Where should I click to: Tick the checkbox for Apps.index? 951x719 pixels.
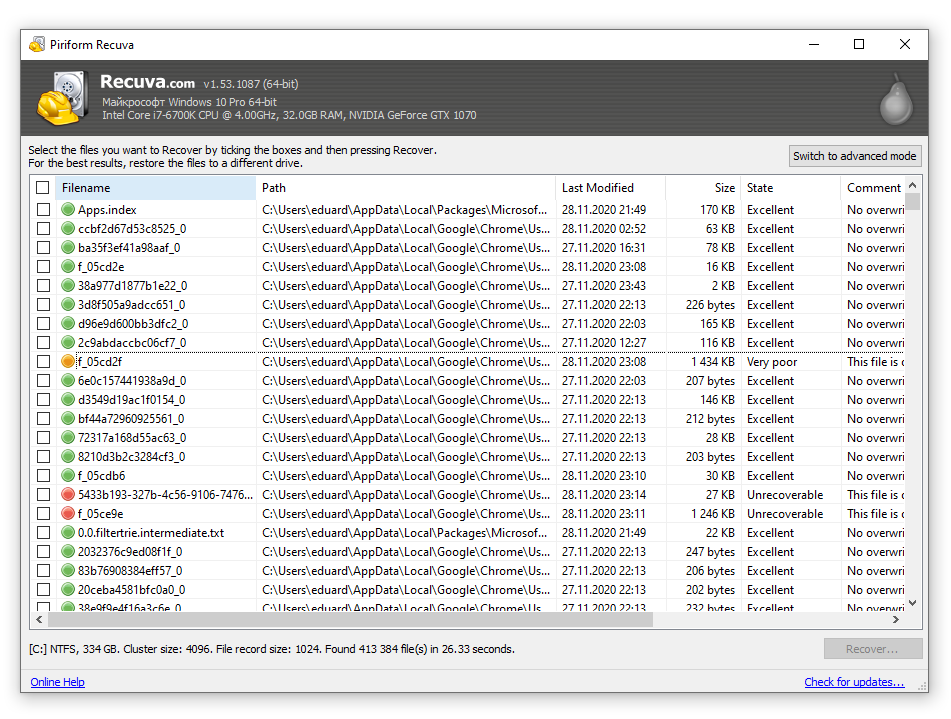point(43,209)
